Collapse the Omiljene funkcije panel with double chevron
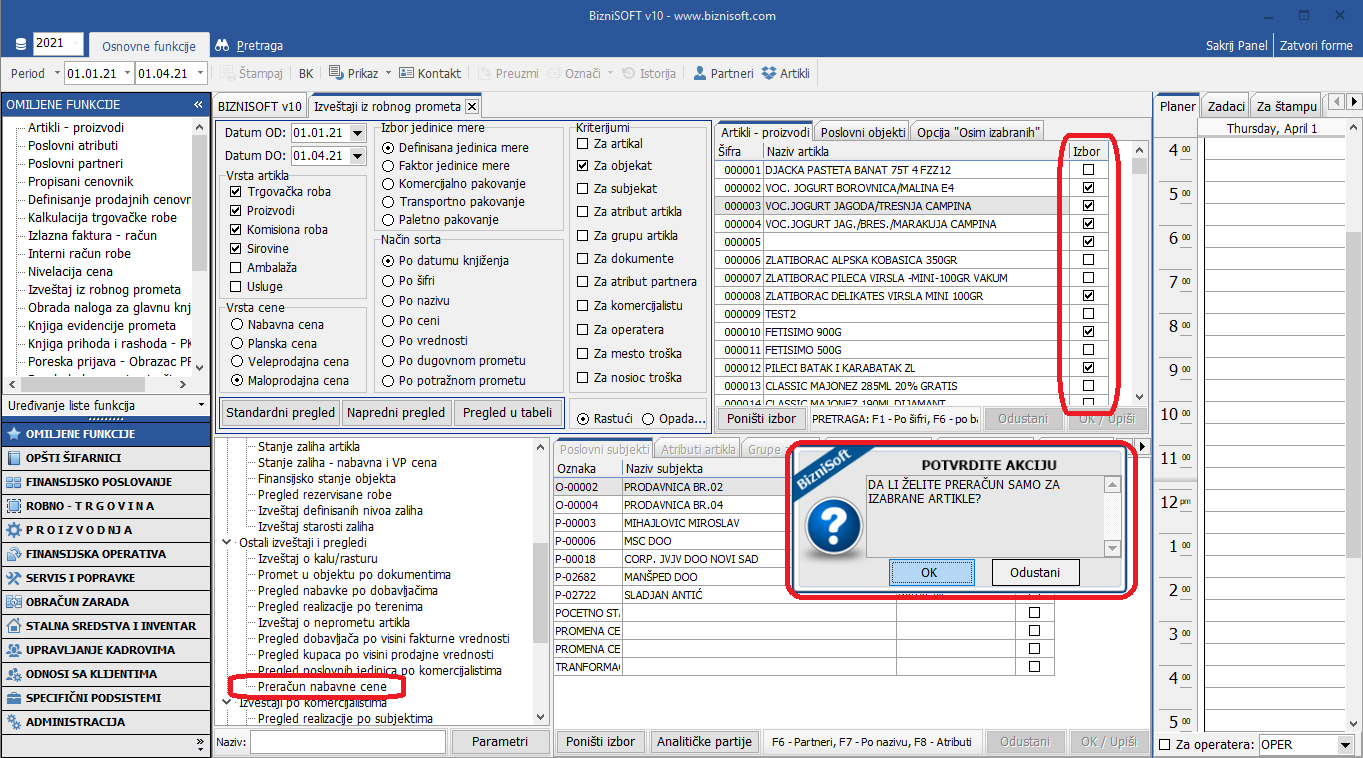Screen dimensions: 1363x758 click(x=198, y=104)
